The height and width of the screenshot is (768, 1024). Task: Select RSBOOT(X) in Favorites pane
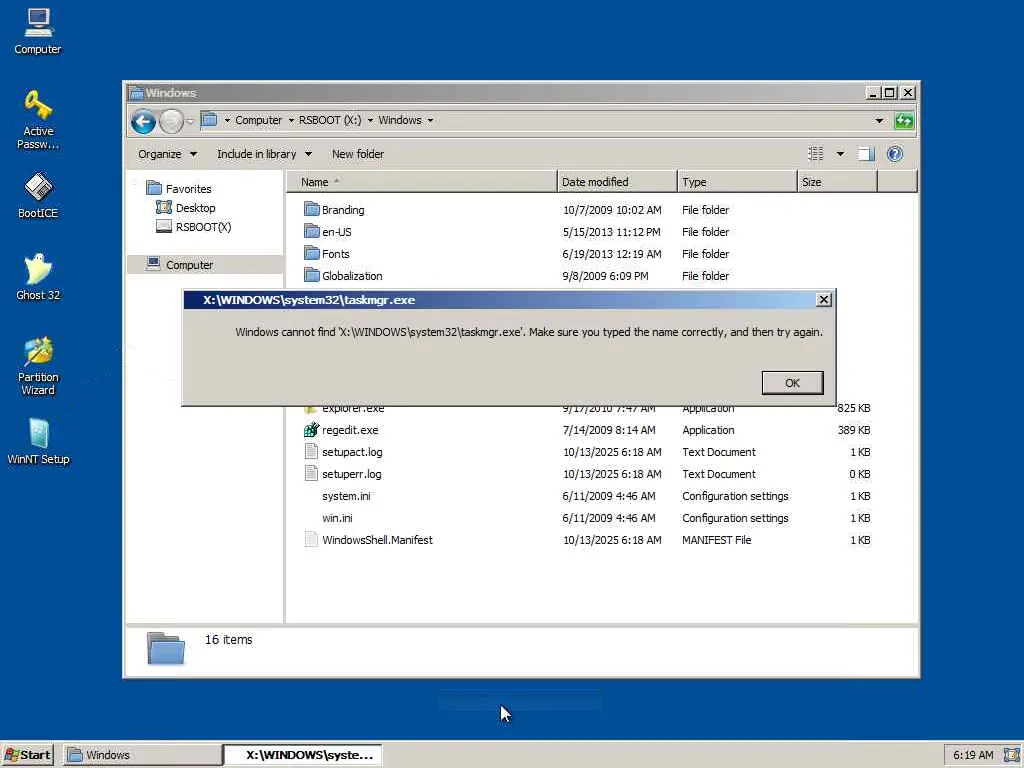202,227
